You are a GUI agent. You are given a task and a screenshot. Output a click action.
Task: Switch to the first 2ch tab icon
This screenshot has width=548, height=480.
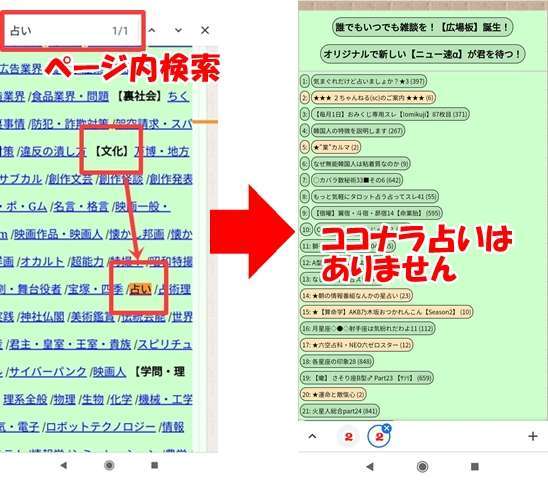point(348,436)
